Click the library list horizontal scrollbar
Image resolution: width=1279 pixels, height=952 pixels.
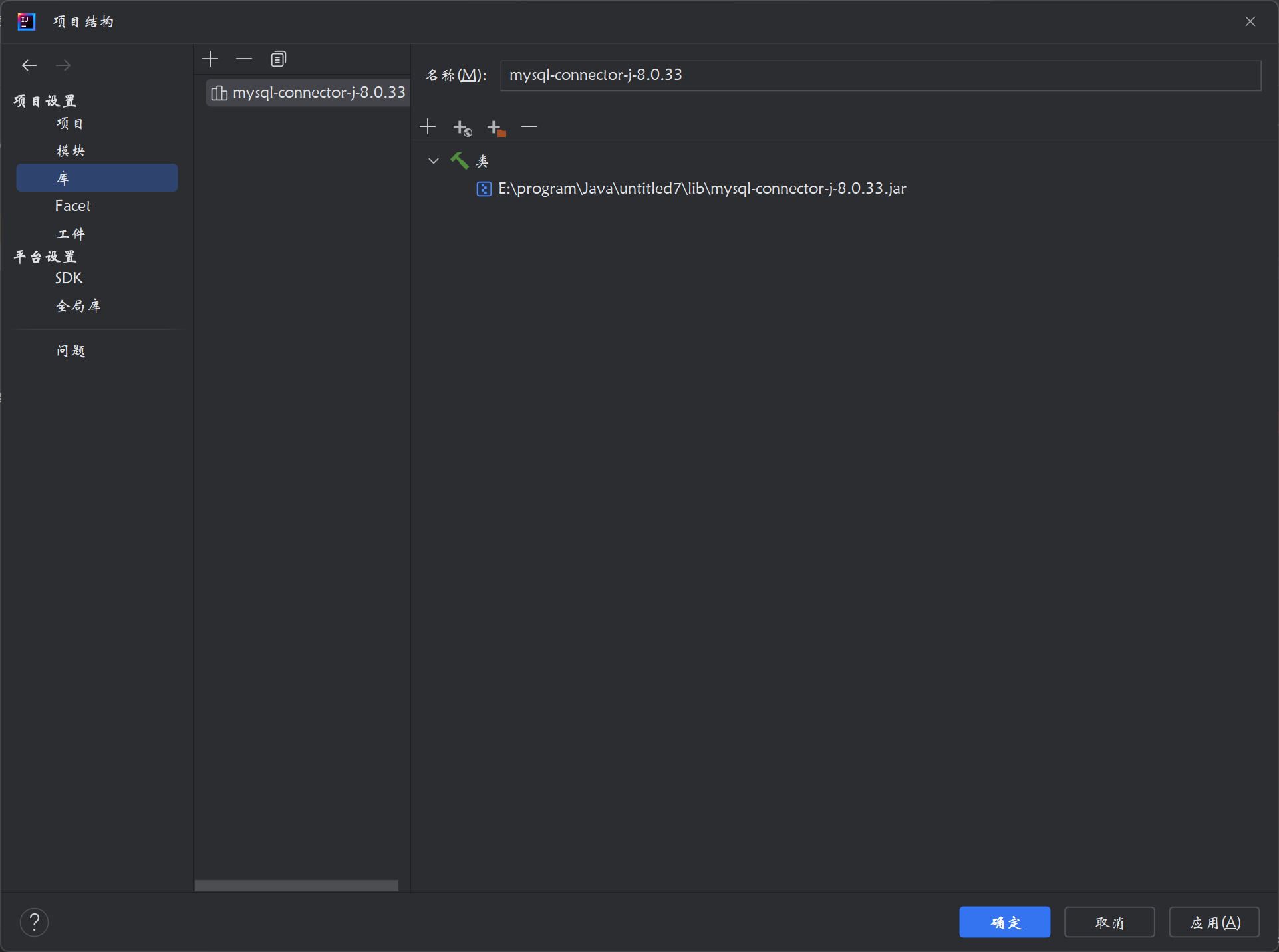click(297, 885)
